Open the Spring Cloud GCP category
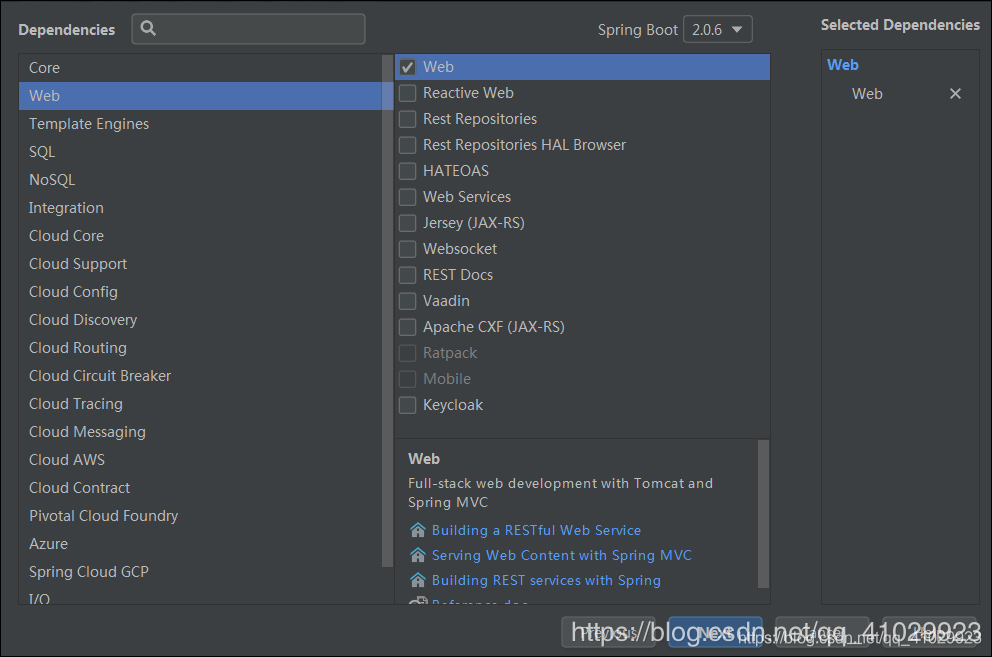 pyautogui.click(x=201, y=572)
